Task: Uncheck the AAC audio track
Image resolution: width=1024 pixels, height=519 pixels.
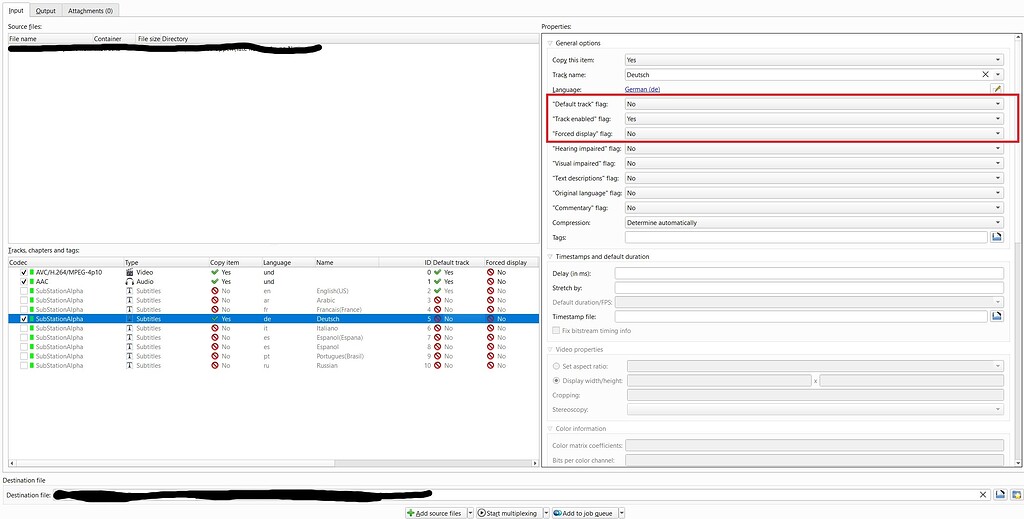Action: pos(25,282)
